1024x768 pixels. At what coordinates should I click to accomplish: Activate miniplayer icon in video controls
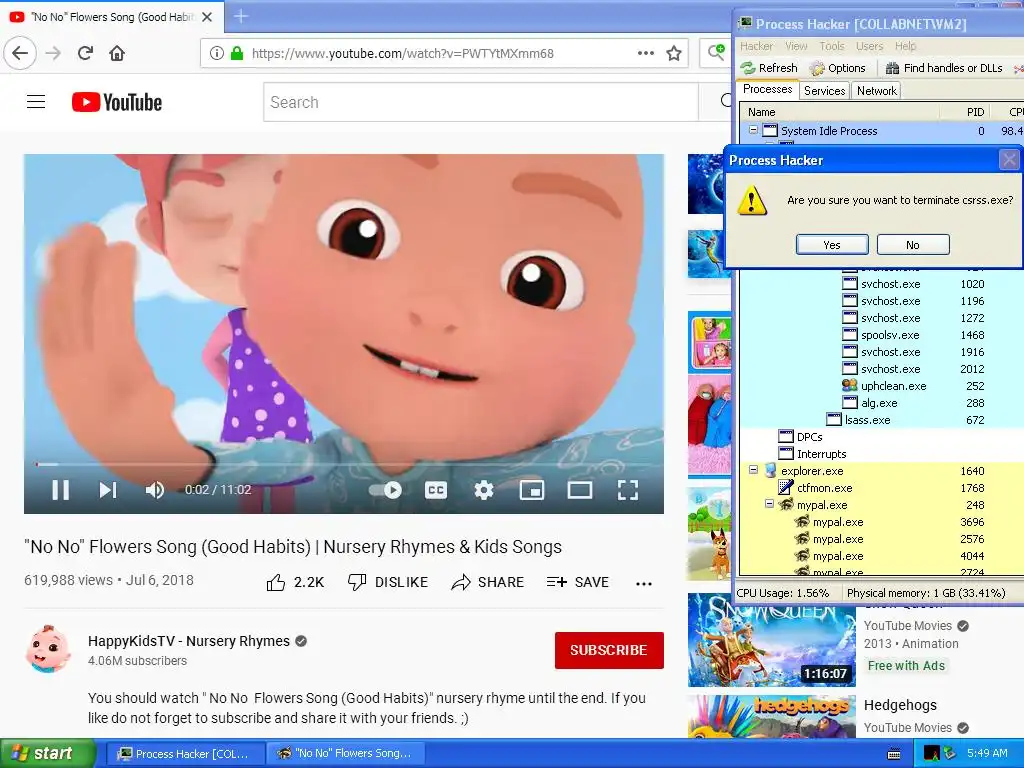[532, 490]
